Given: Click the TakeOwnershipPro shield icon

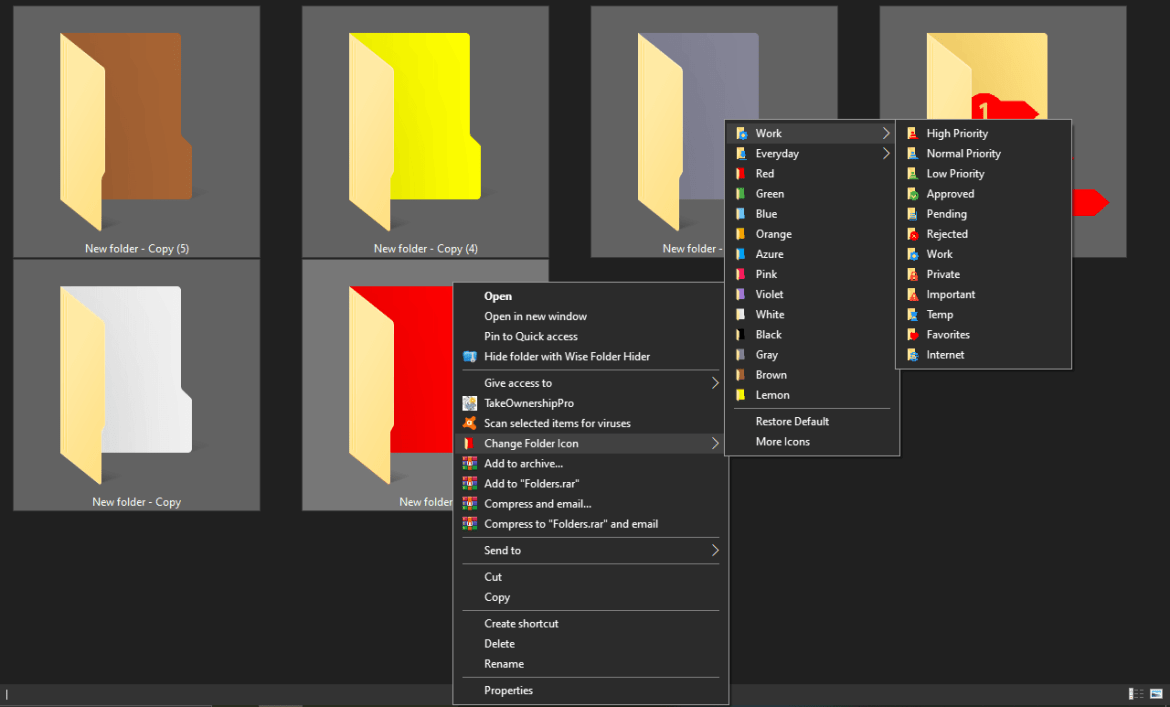Looking at the screenshot, I should click(x=469, y=403).
